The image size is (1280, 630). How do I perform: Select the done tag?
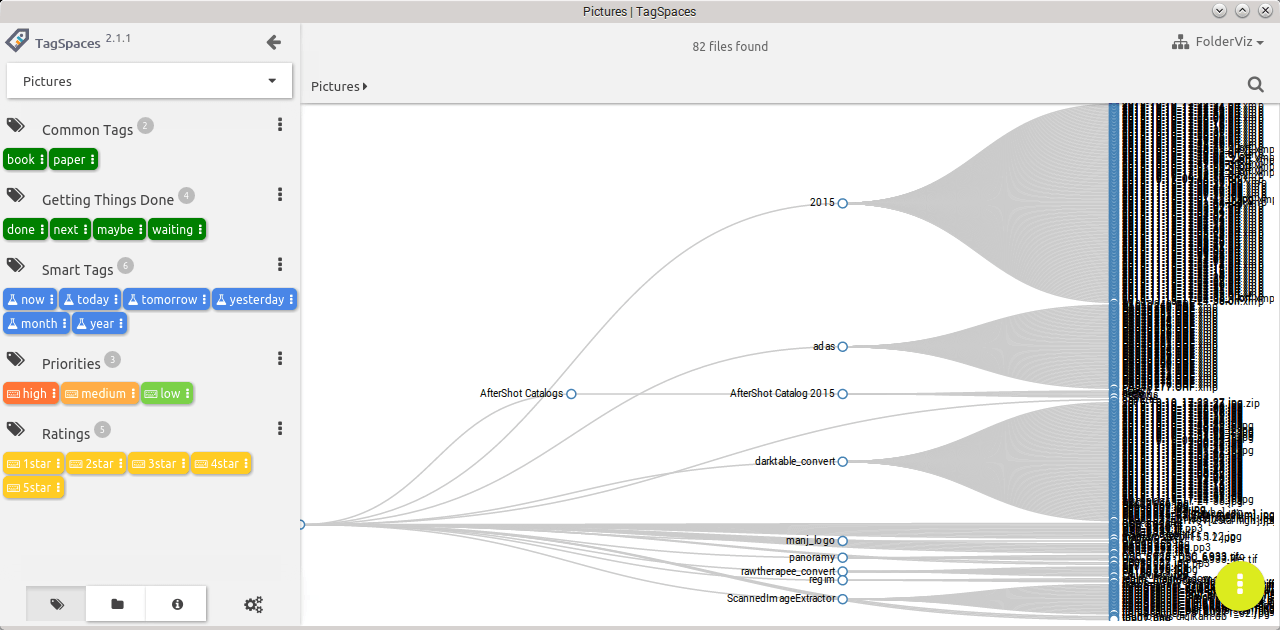(x=25, y=229)
